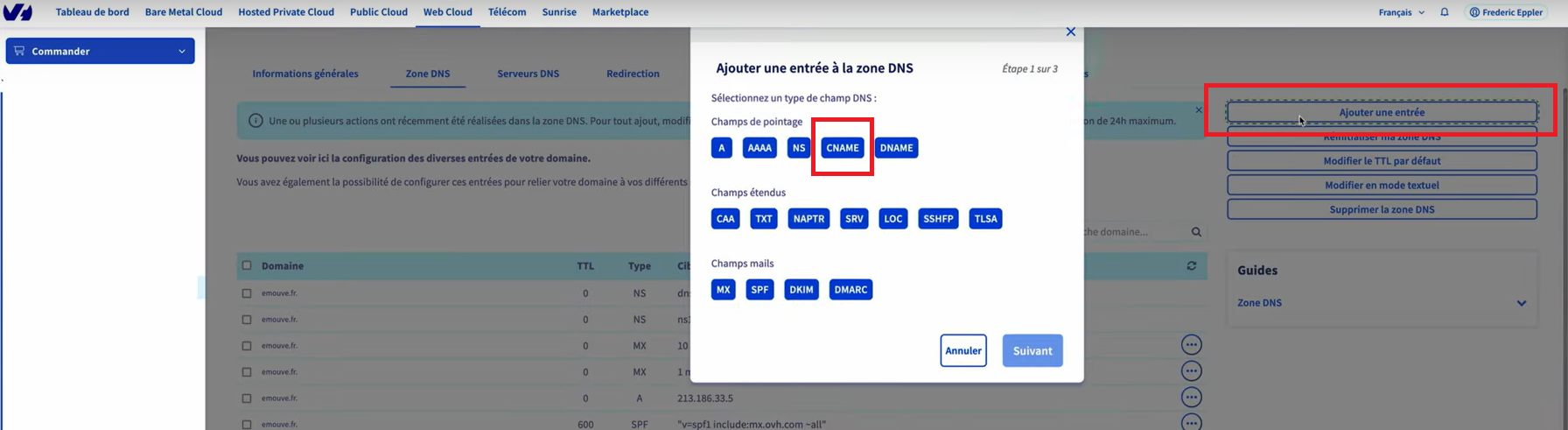Screen dimensions: 1568x430
Task: Check the A record row checkbox
Action: [247, 398]
